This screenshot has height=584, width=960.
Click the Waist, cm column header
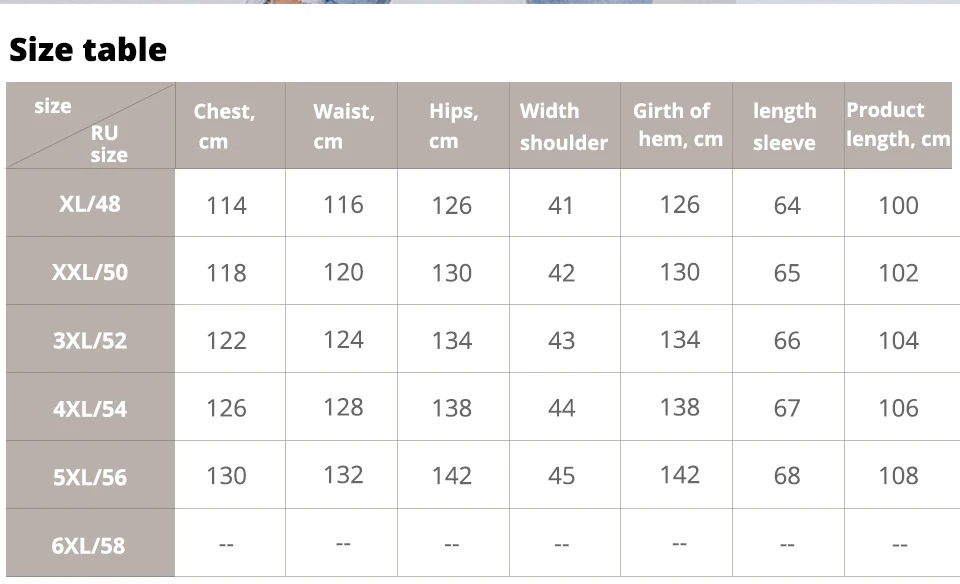tap(343, 126)
